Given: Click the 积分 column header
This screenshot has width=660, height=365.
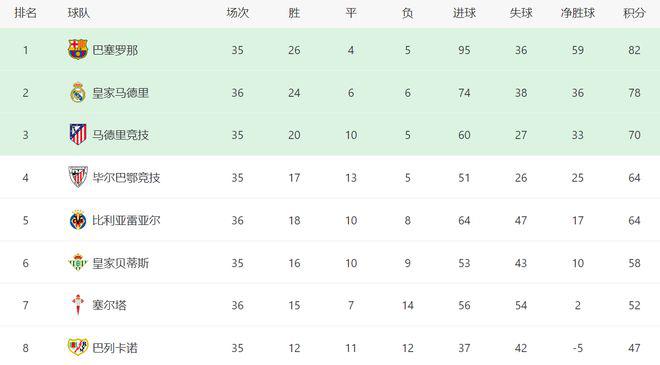Looking at the screenshot, I should [x=634, y=13].
